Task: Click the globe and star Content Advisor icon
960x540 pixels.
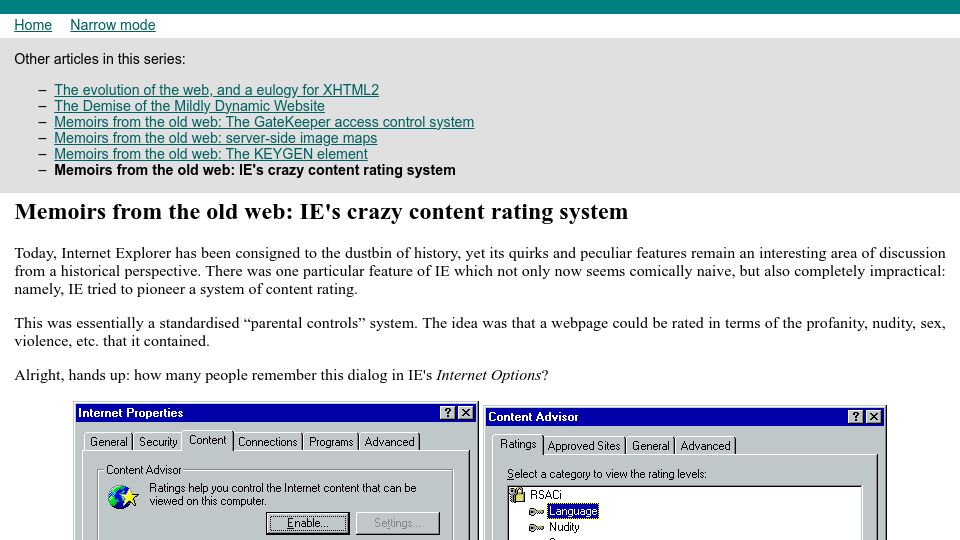Action: click(x=122, y=497)
